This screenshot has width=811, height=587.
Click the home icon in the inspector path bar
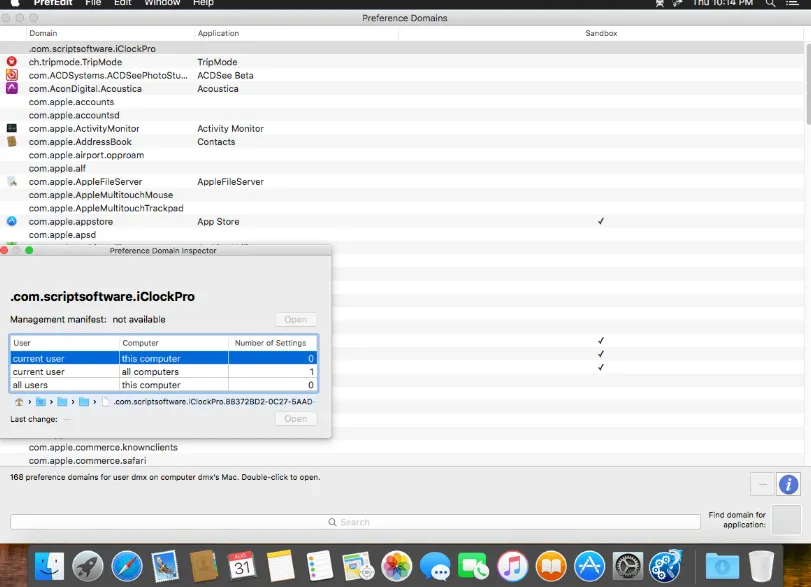click(19, 402)
